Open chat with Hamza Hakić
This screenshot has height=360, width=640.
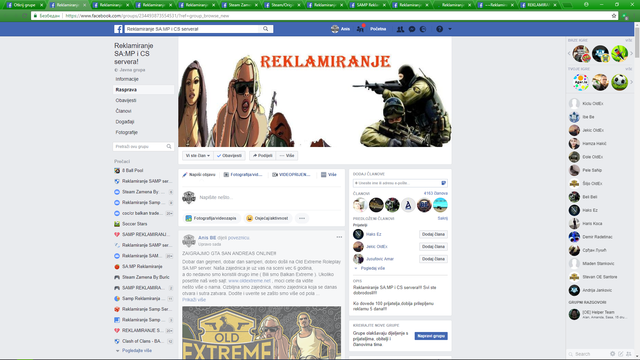[x=600, y=144]
